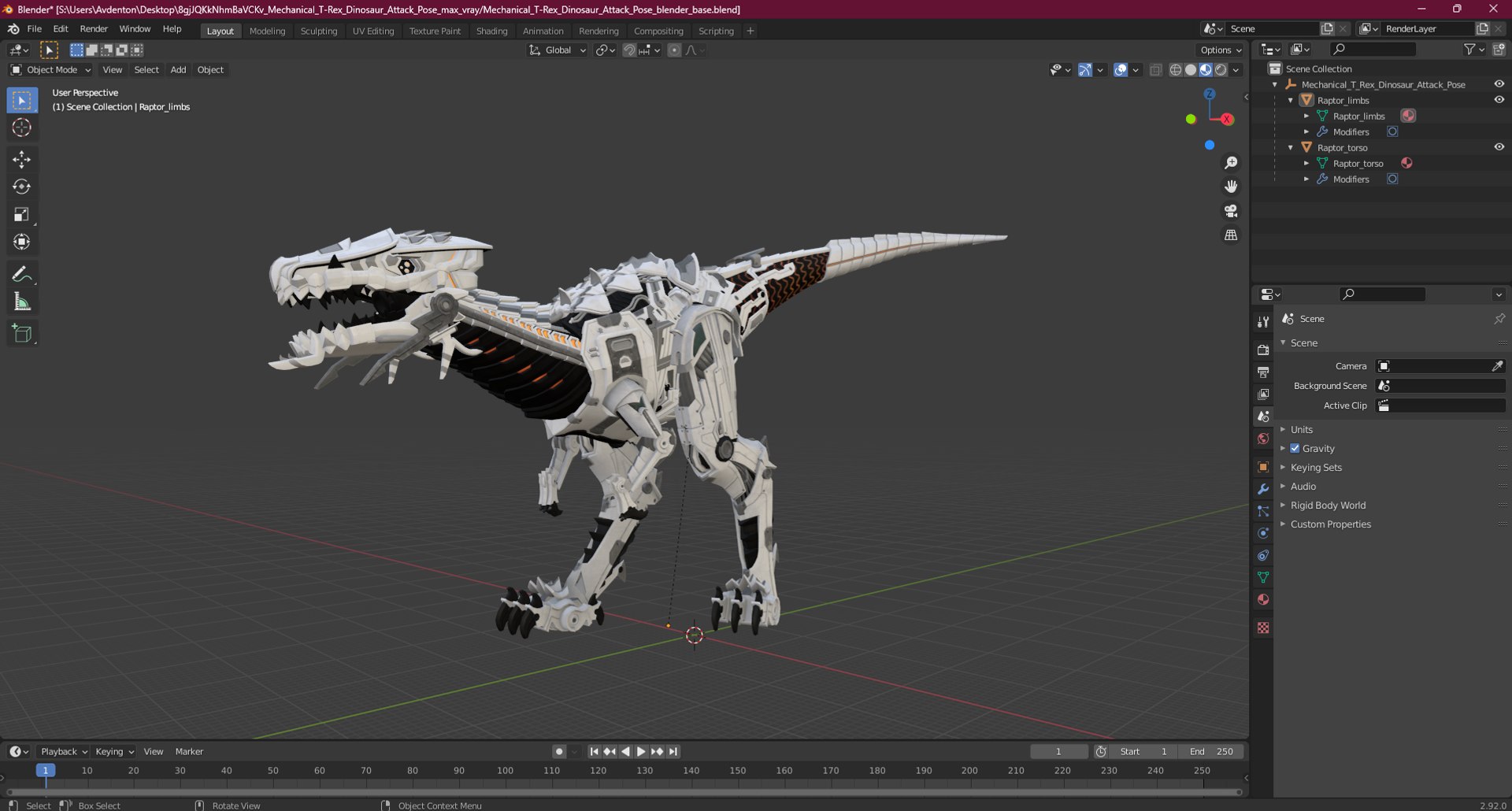
Task: Open Material properties tab
Action: 1263,599
